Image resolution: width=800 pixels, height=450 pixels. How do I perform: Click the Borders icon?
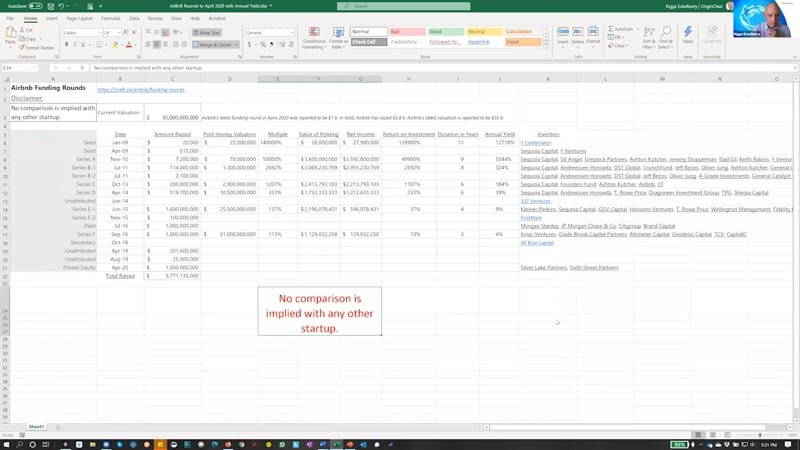(x=99, y=45)
